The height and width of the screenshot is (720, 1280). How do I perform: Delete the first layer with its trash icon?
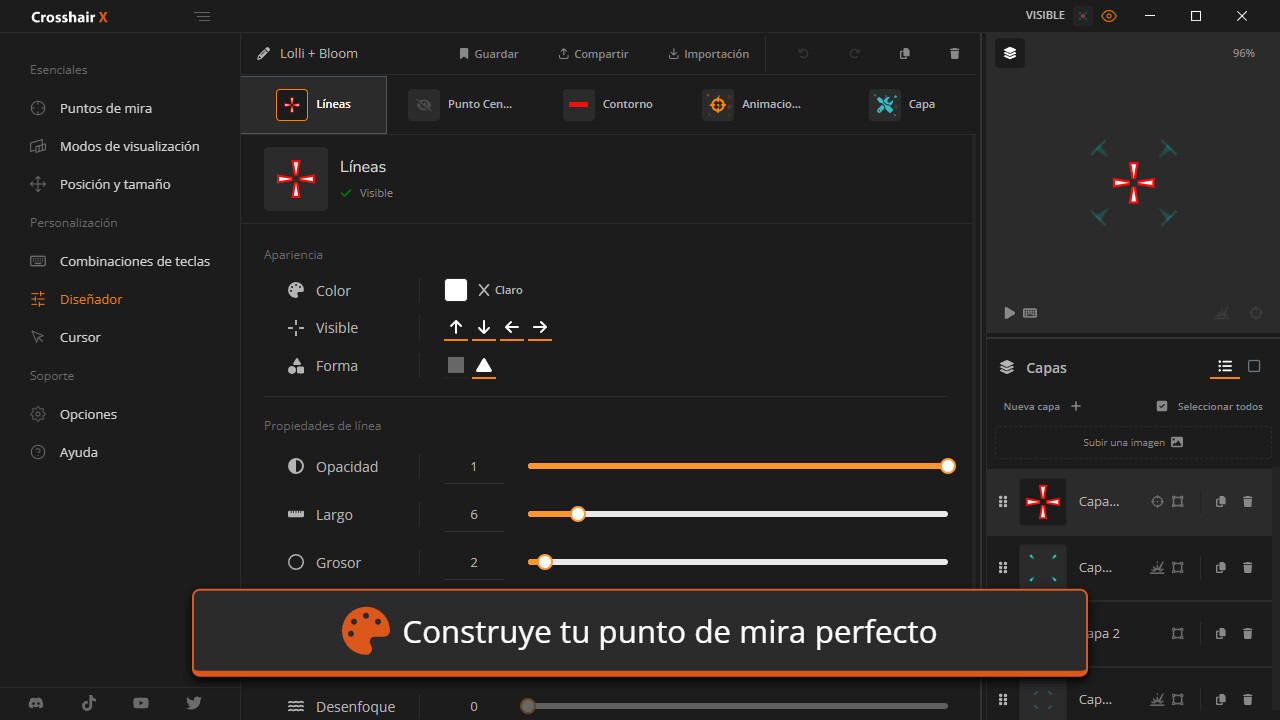click(x=1247, y=502)
